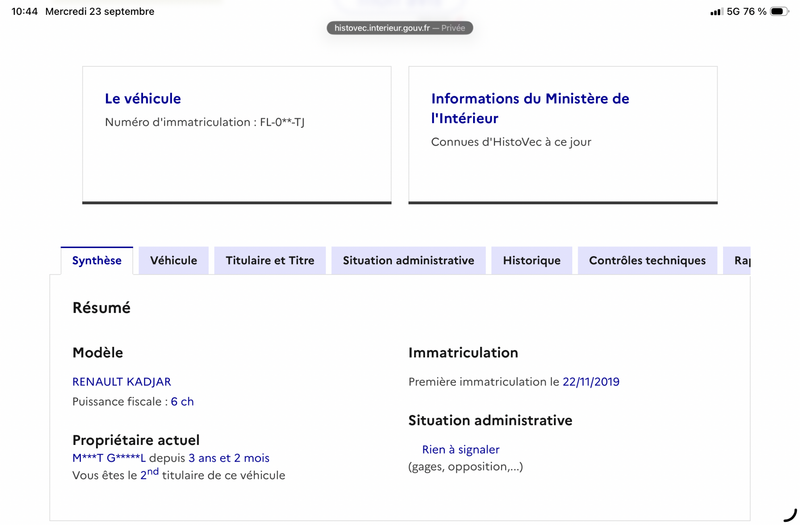The image size is (800, 525).
Task: Click the Résumé heading
Action: point(102,308)
